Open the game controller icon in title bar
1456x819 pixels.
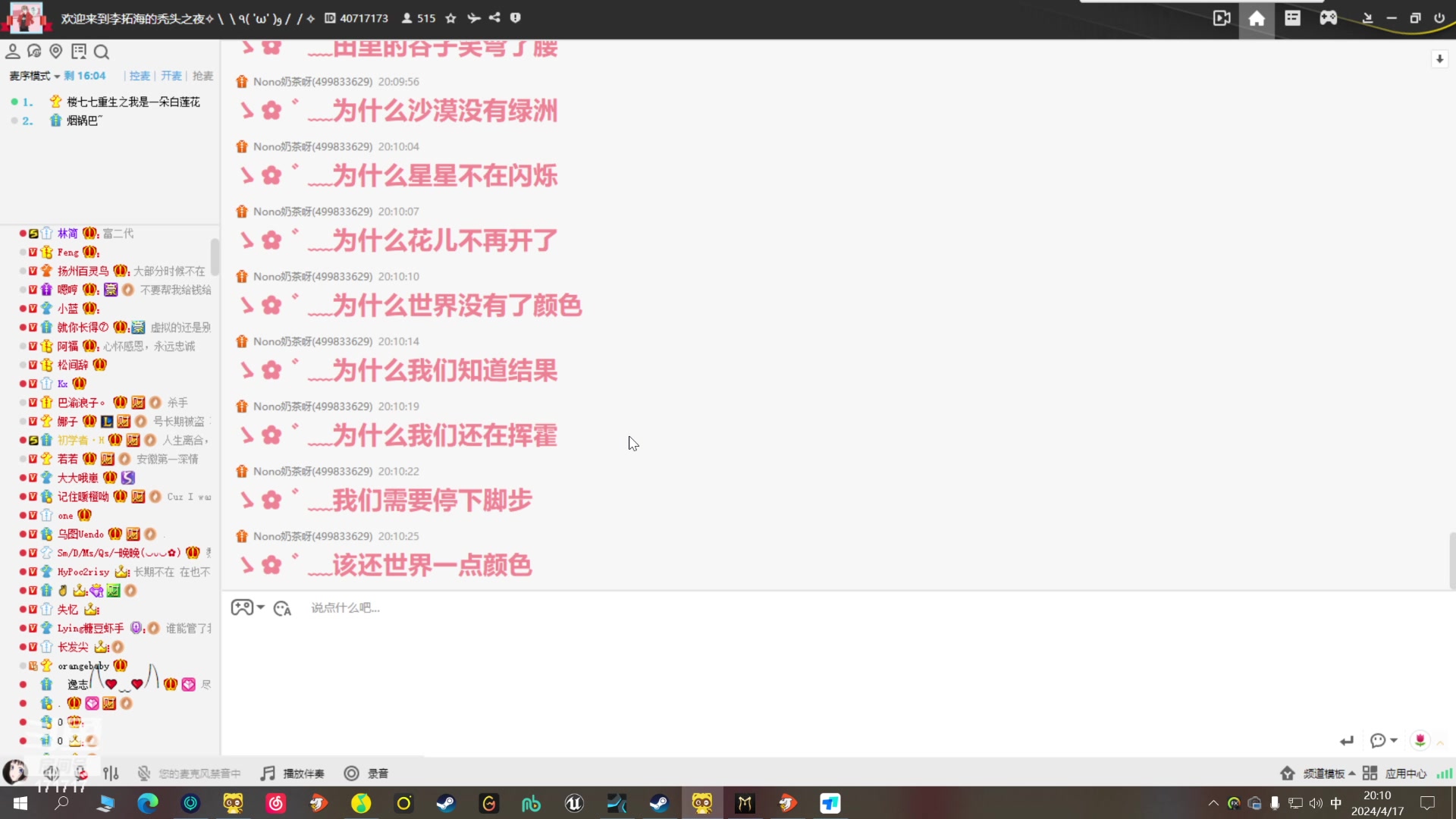pyautogui.click(x=1329, y=18)
